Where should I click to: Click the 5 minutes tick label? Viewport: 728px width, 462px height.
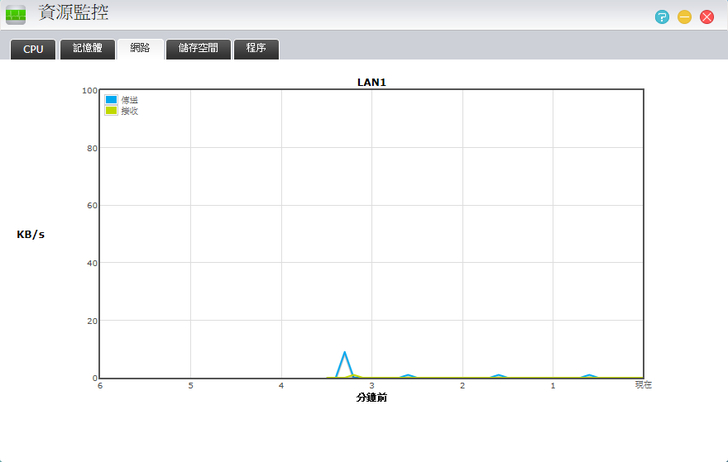[x=190, y=386]
